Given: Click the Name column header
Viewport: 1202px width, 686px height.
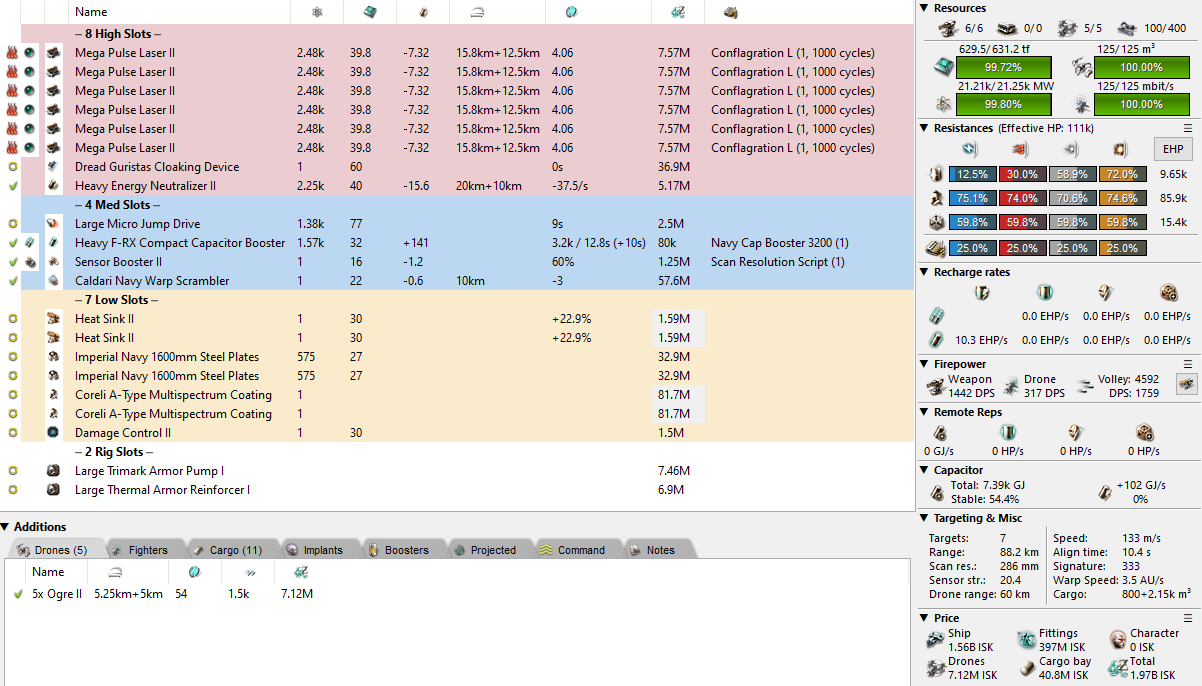Looking at the screenshot, I should [91, 12].
